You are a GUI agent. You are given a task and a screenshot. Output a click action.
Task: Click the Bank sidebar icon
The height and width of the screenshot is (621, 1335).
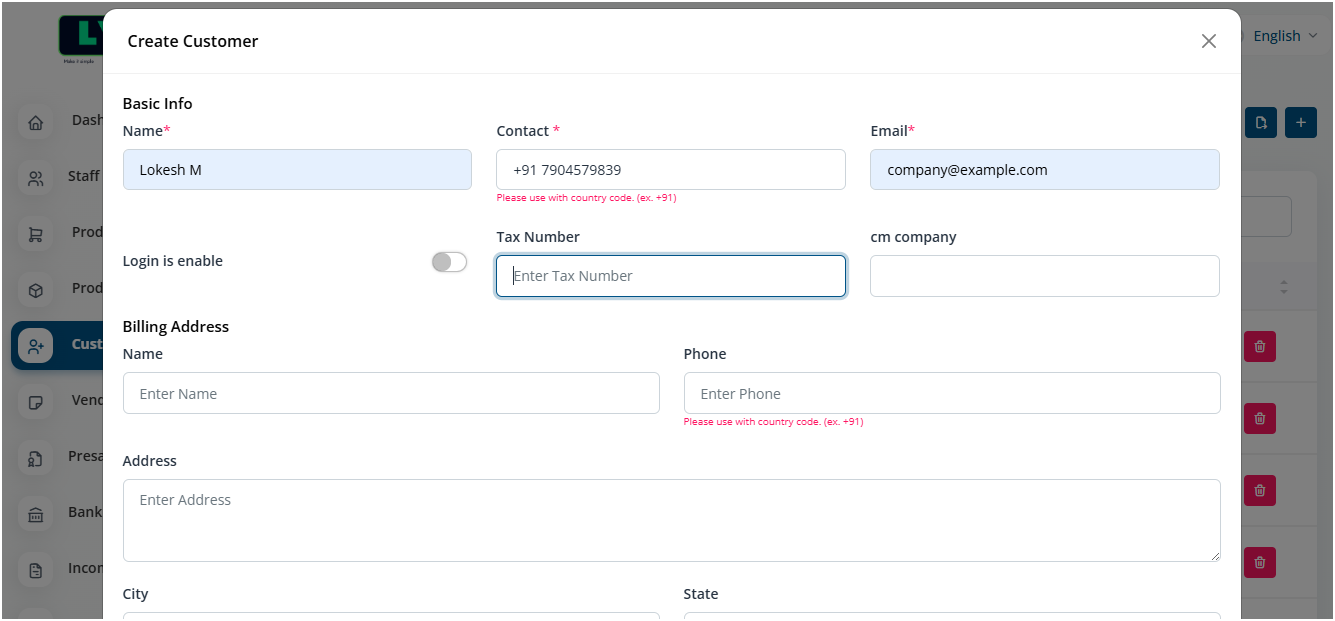36,513
